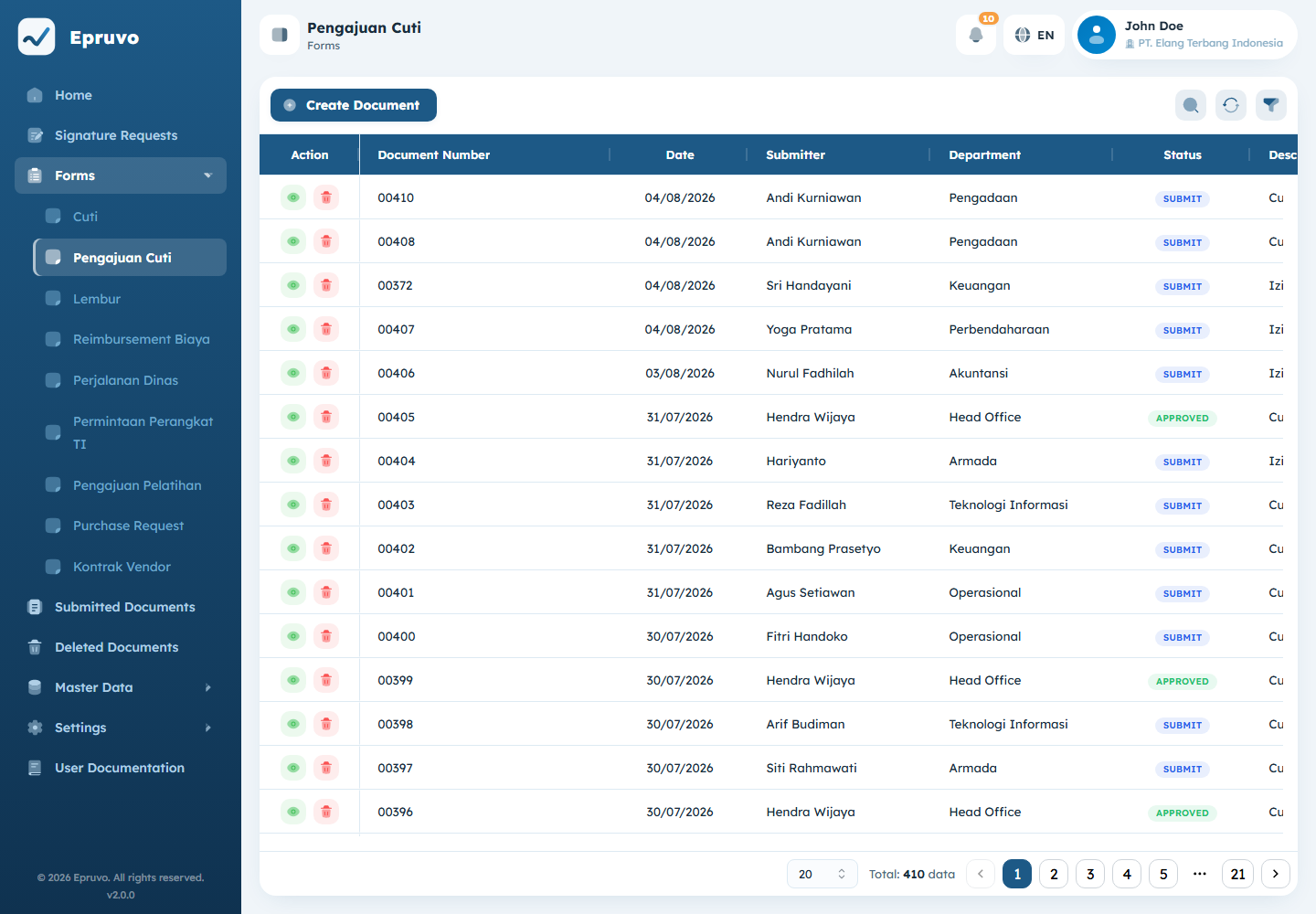Image resolution: width=1316 pixels, height=914 pixels.
Task: View document 00408 with eye icon
Action: [293, 241]
